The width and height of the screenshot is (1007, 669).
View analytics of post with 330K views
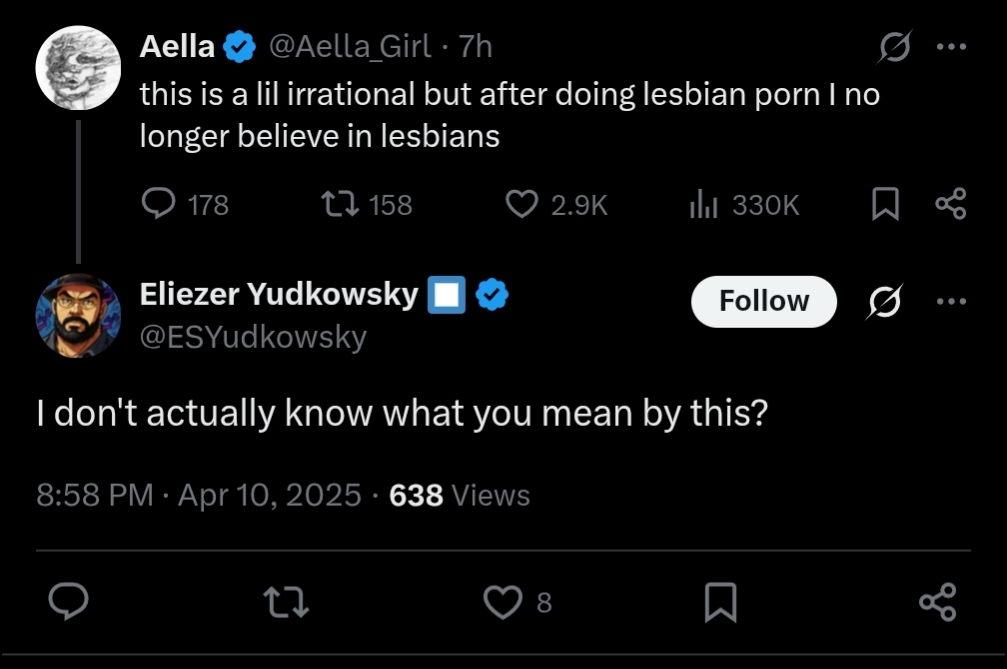pyautogui.click(x=701, y=205)
